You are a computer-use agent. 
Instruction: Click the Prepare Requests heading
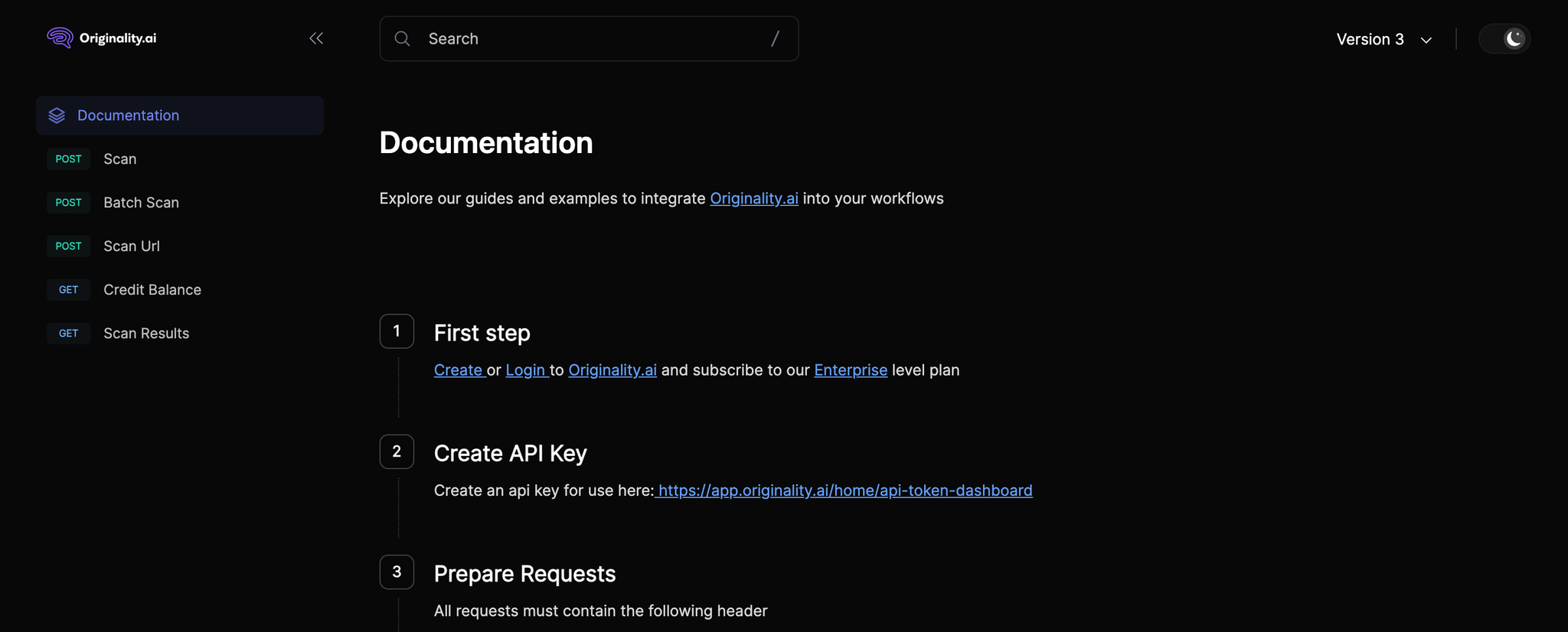click(x=524, y=574)
